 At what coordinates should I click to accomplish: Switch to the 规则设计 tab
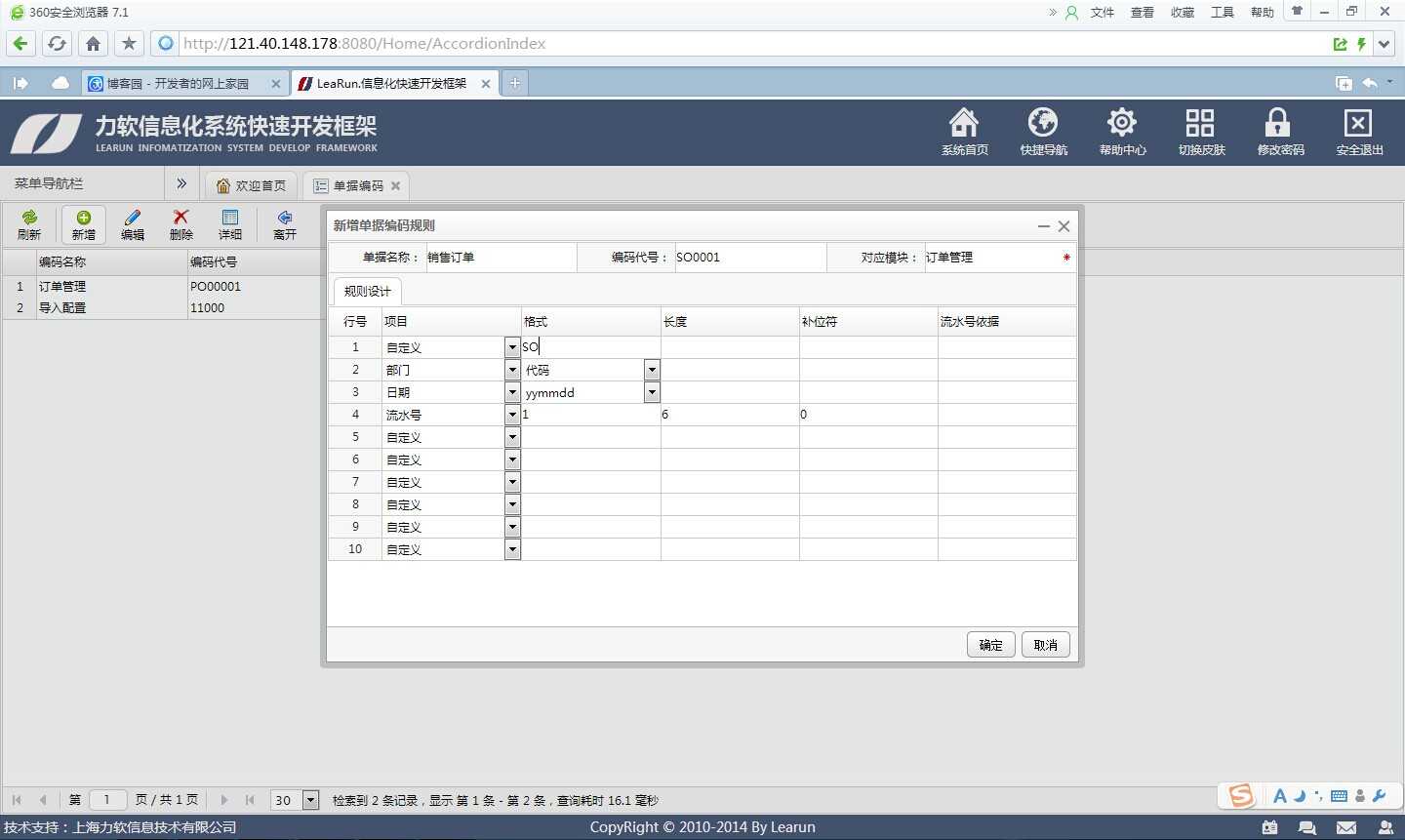point(367,290)
